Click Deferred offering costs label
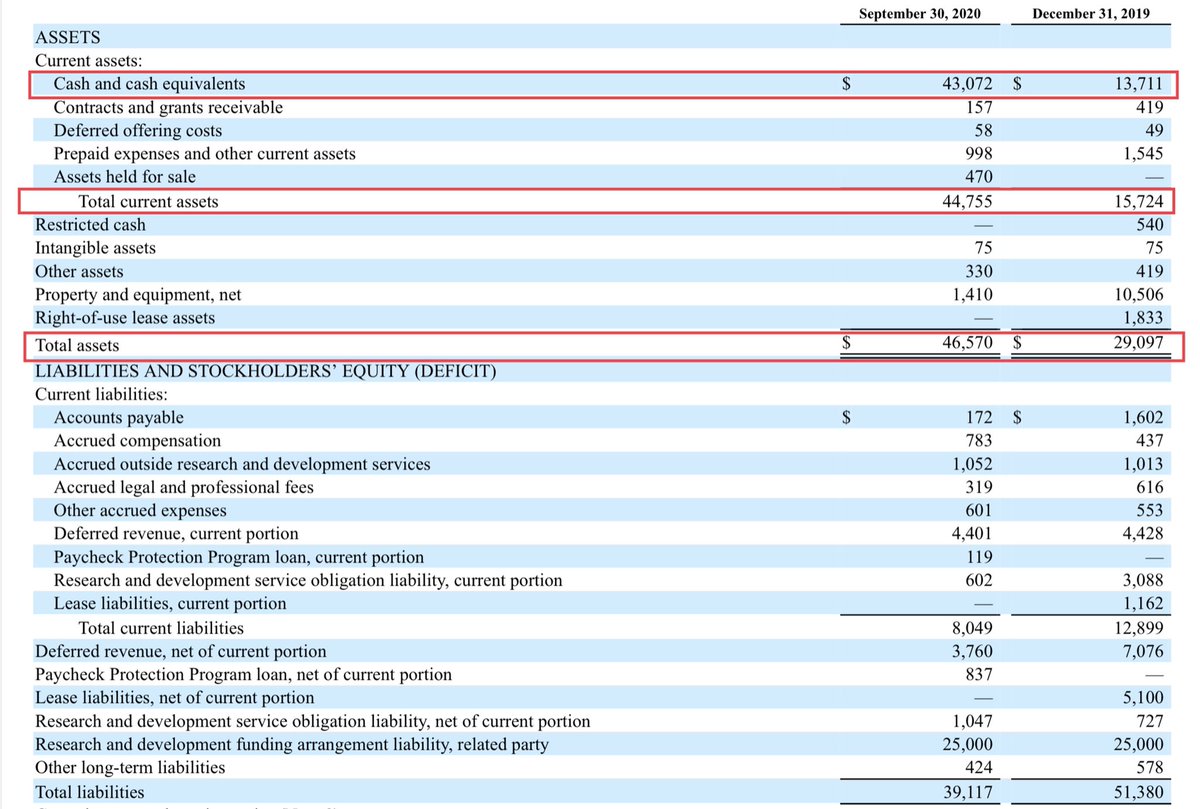The image size is (1200, 809). coord(138,131)
